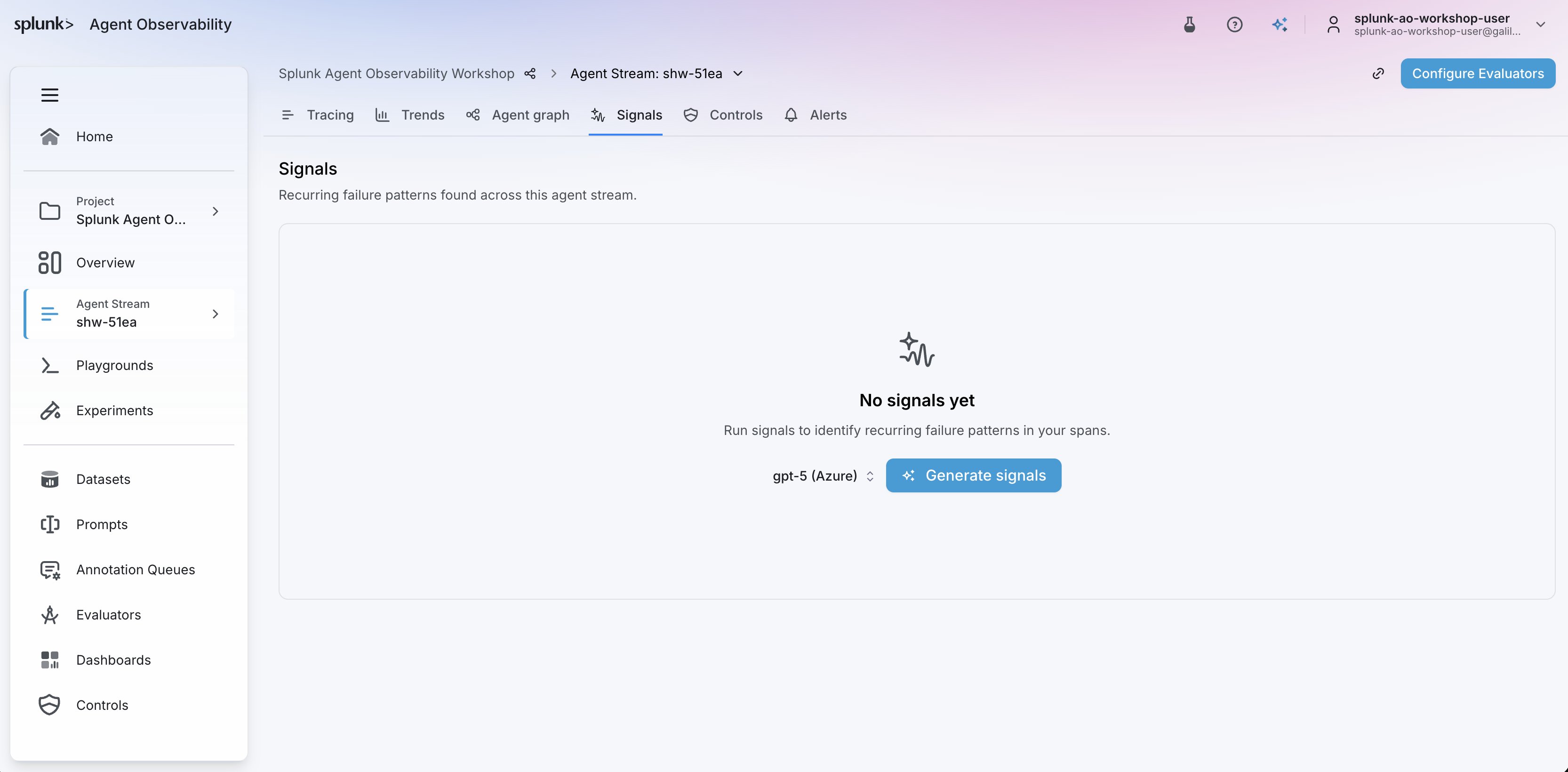Click the Dashboards grid icon
Image resolution: width=1568 pixels, height=772 pixels.
tap(50, 660)
